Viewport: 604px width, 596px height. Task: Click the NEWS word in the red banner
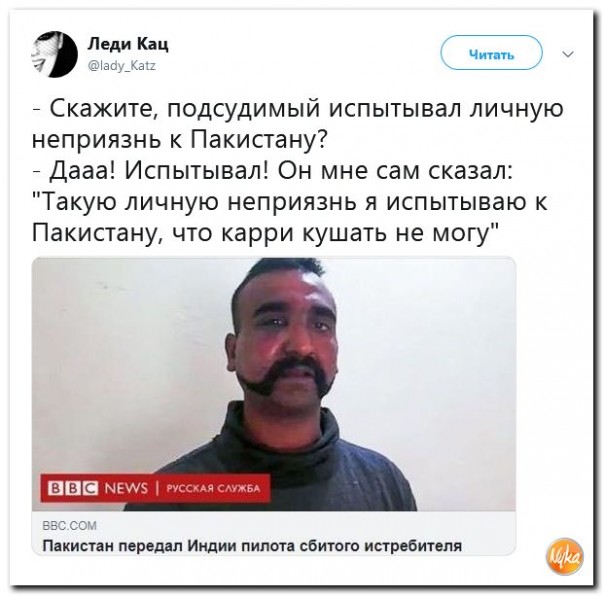coord(126,488)
